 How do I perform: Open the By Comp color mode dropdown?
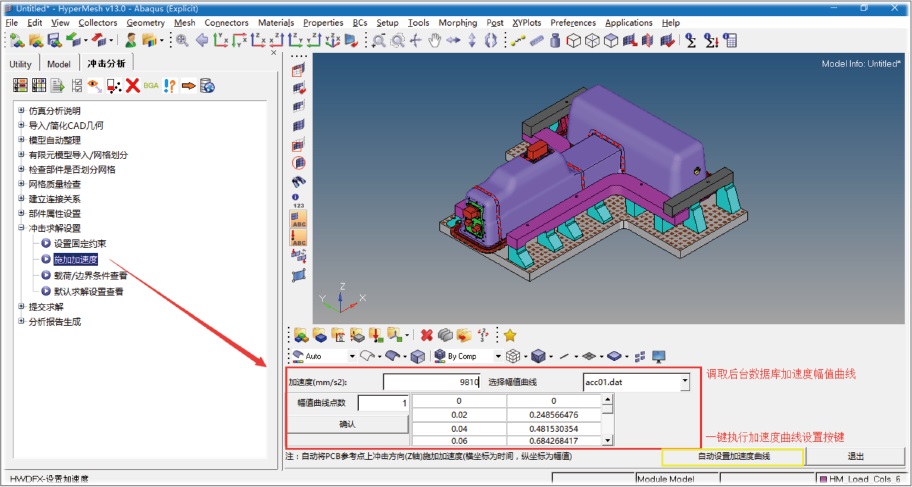pos(496,356)
